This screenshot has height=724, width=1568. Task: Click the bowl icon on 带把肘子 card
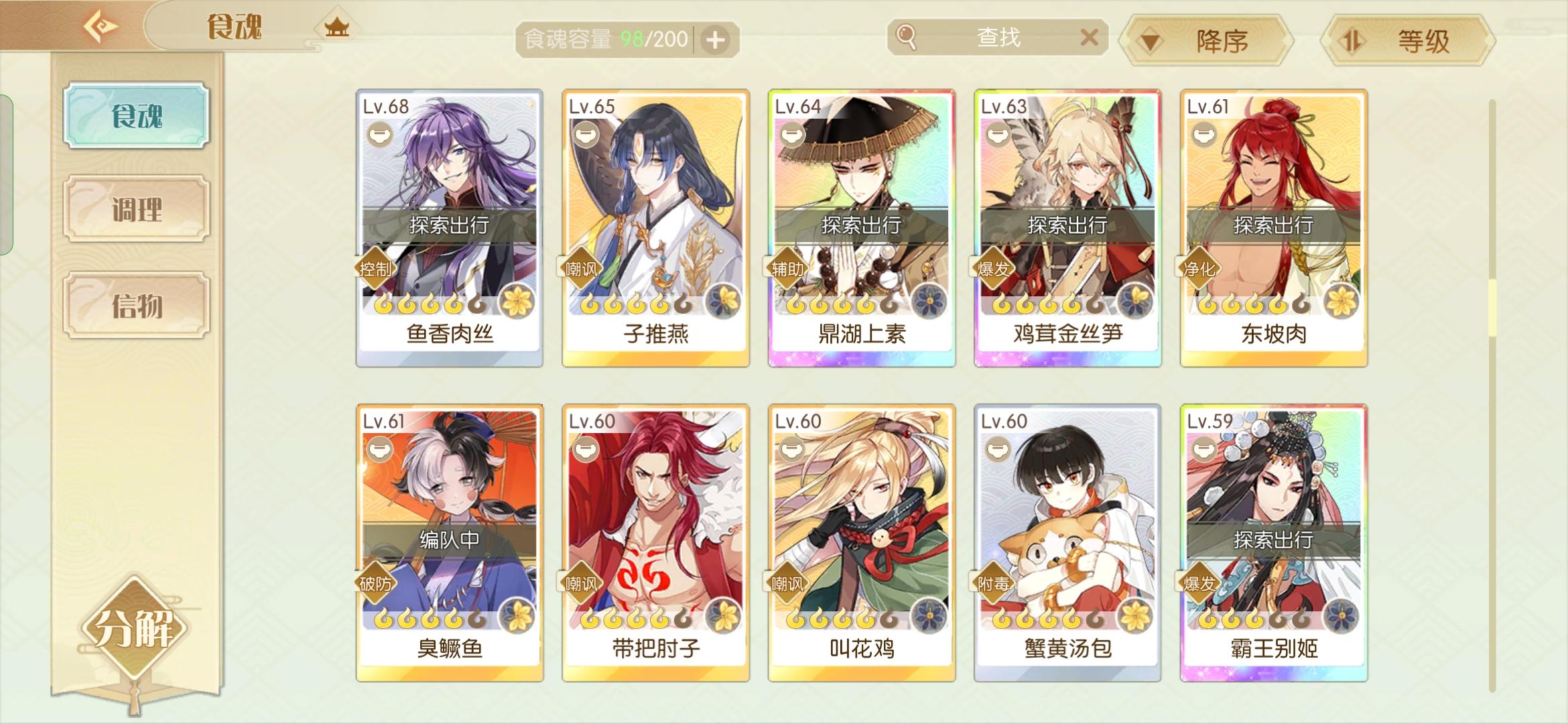pos(586,450)
